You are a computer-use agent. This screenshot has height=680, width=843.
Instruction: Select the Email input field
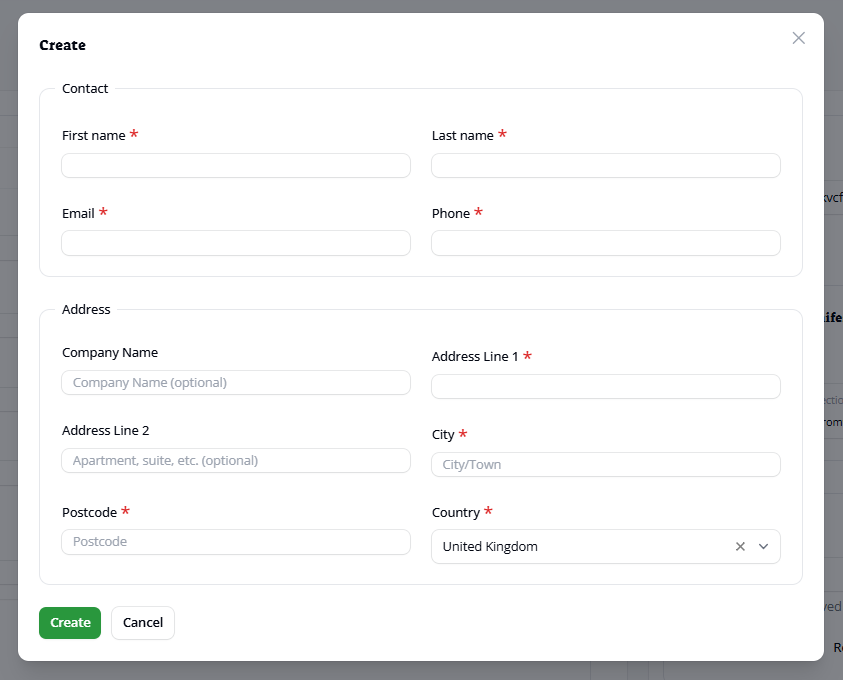[236, 243]
